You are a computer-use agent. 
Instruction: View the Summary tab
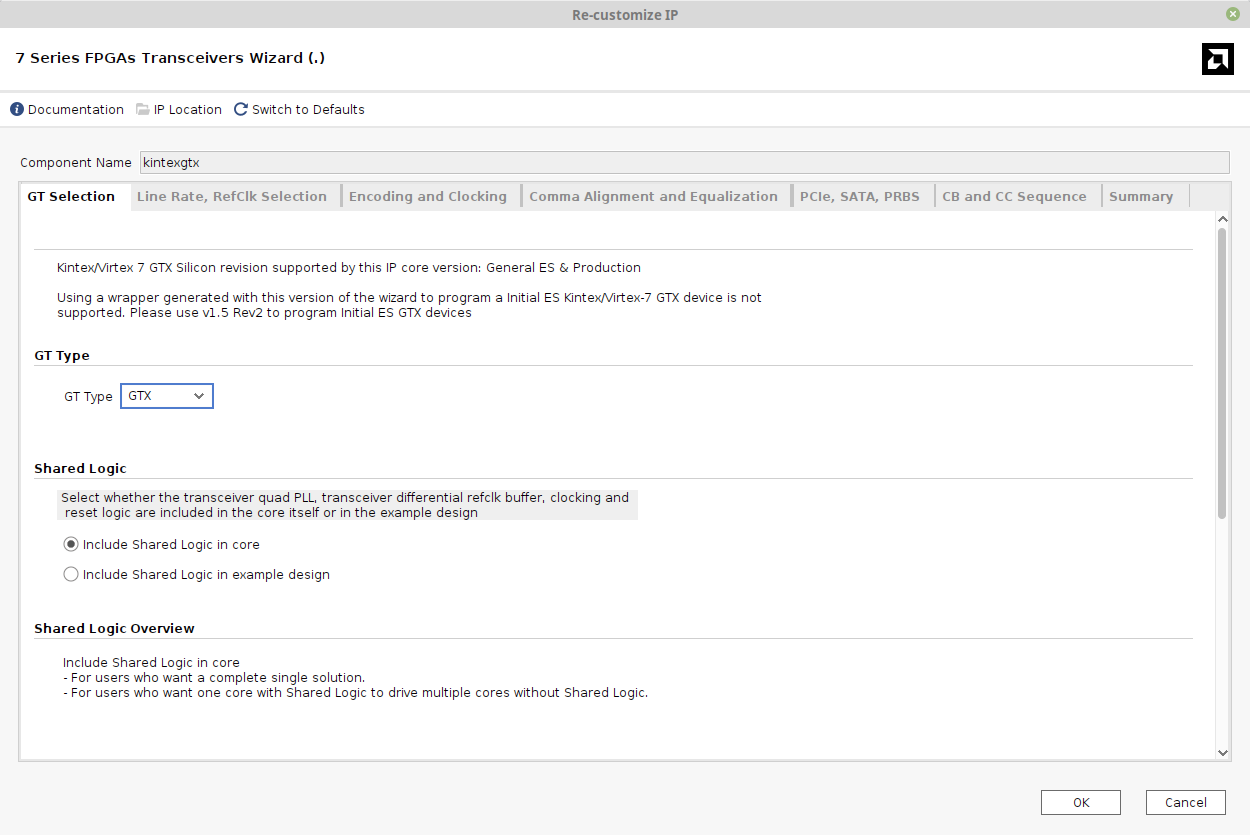point(1141,196)
